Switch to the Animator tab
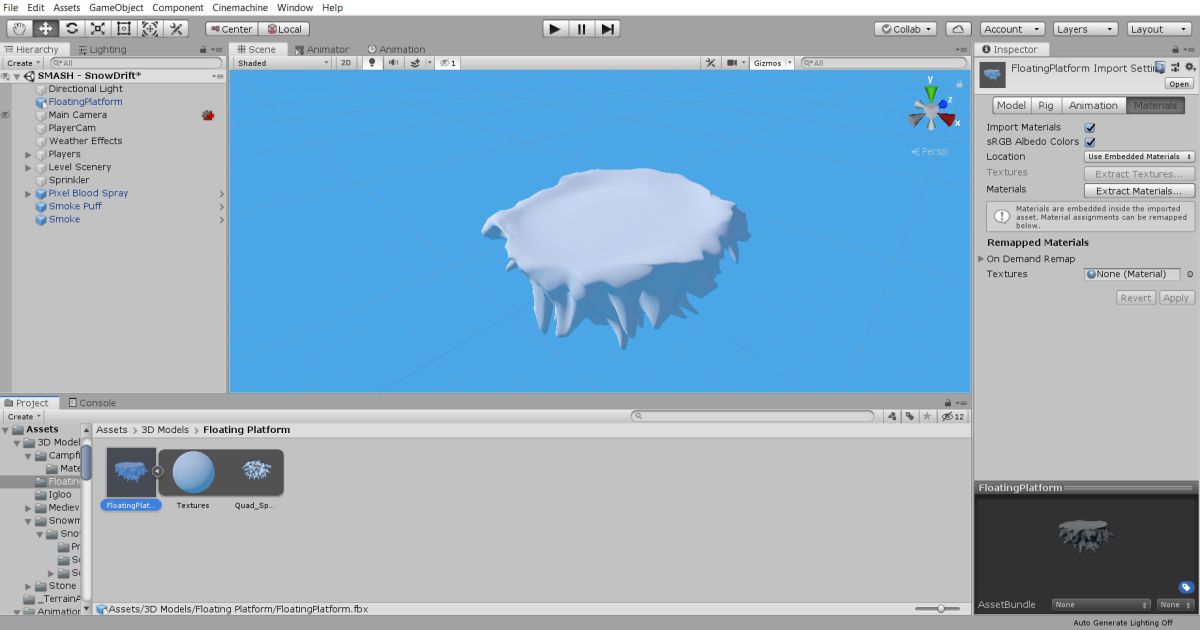This screenshot has width=1200, height=630. pyautogui.click(x=322, y=49)
